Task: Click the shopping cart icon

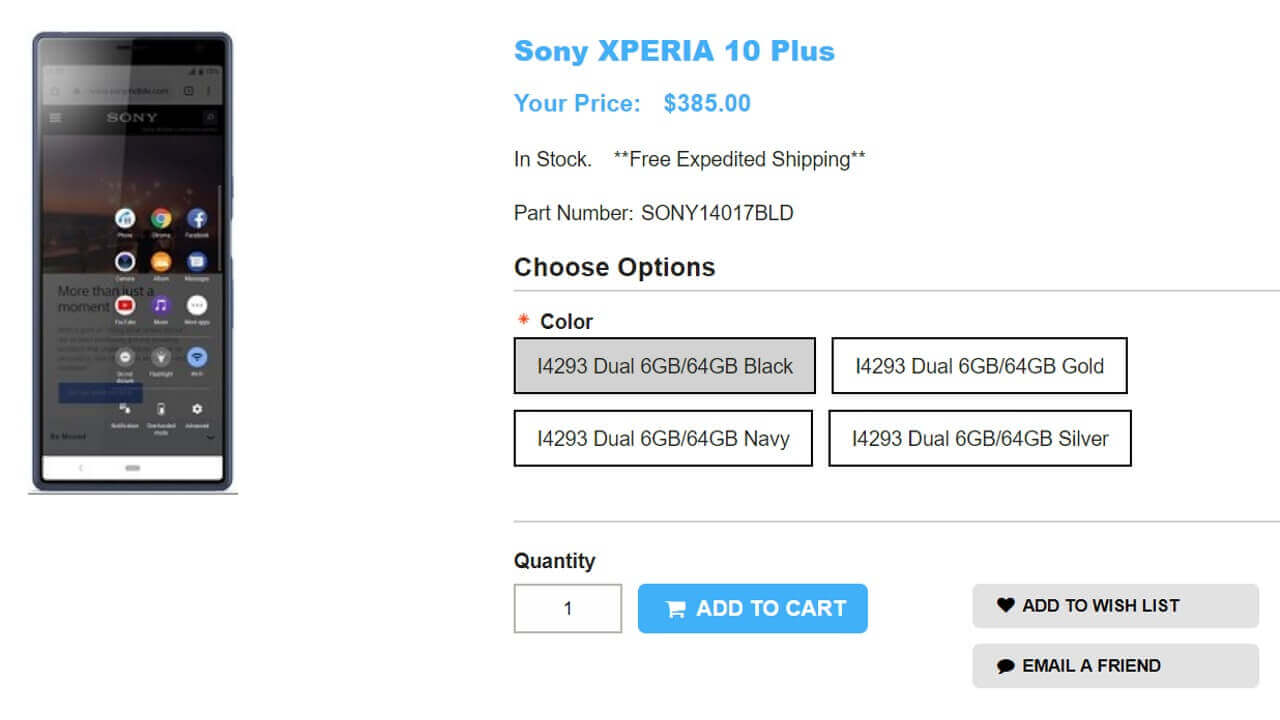Action: tap(676, 609)
